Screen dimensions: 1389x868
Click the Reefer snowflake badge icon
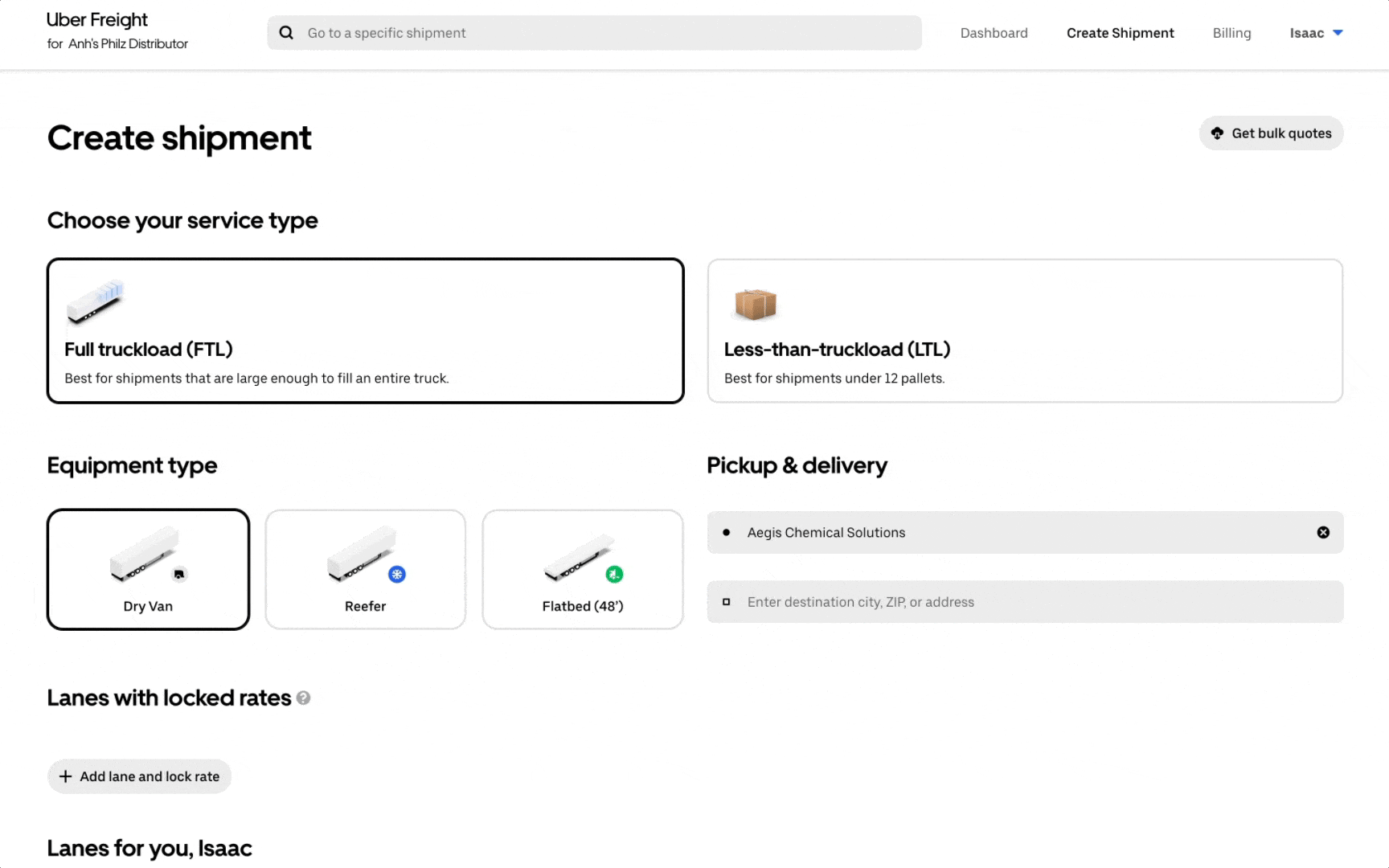(397, 574)
